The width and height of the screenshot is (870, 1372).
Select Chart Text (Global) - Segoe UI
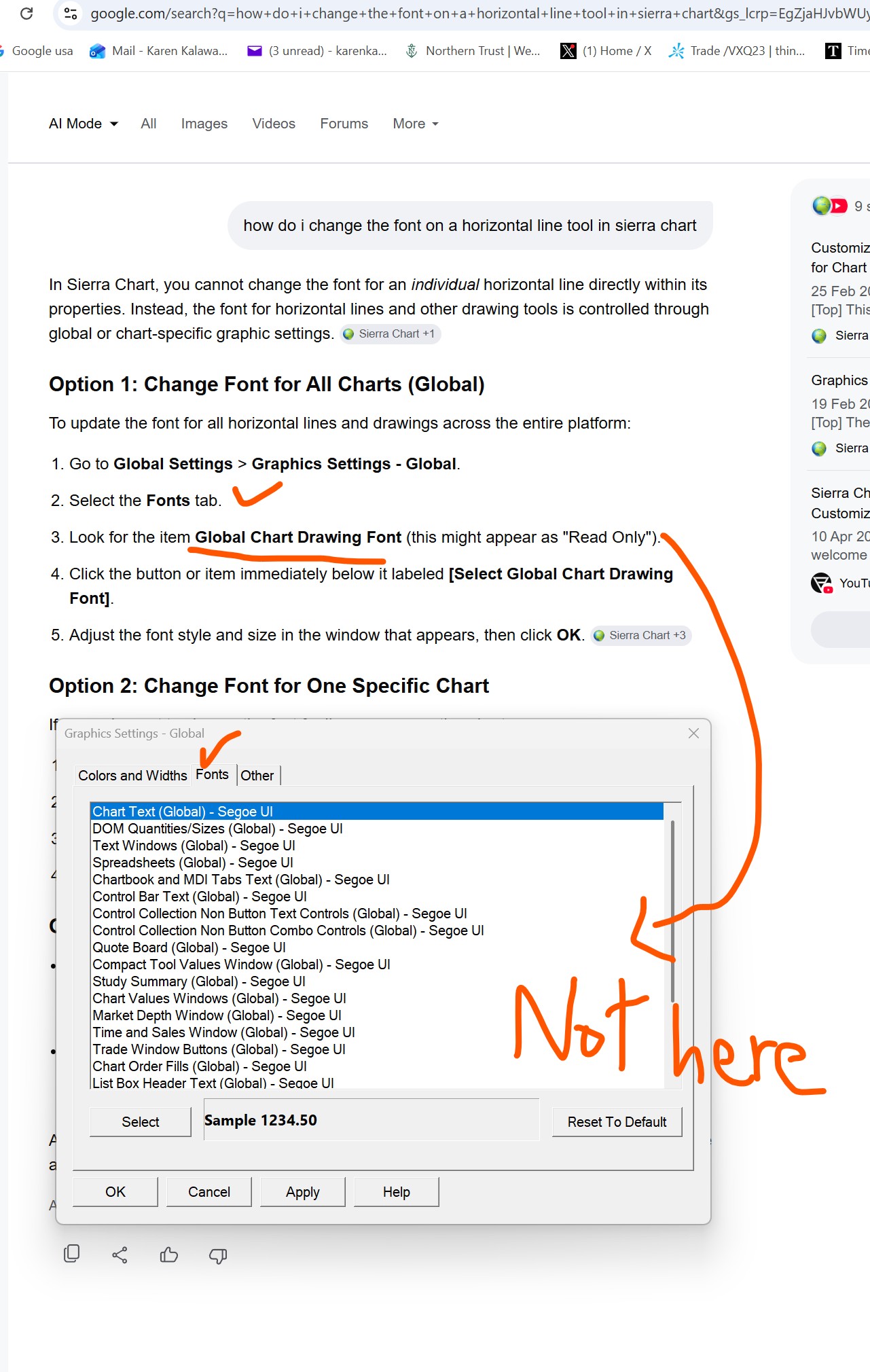pos(377,812)
